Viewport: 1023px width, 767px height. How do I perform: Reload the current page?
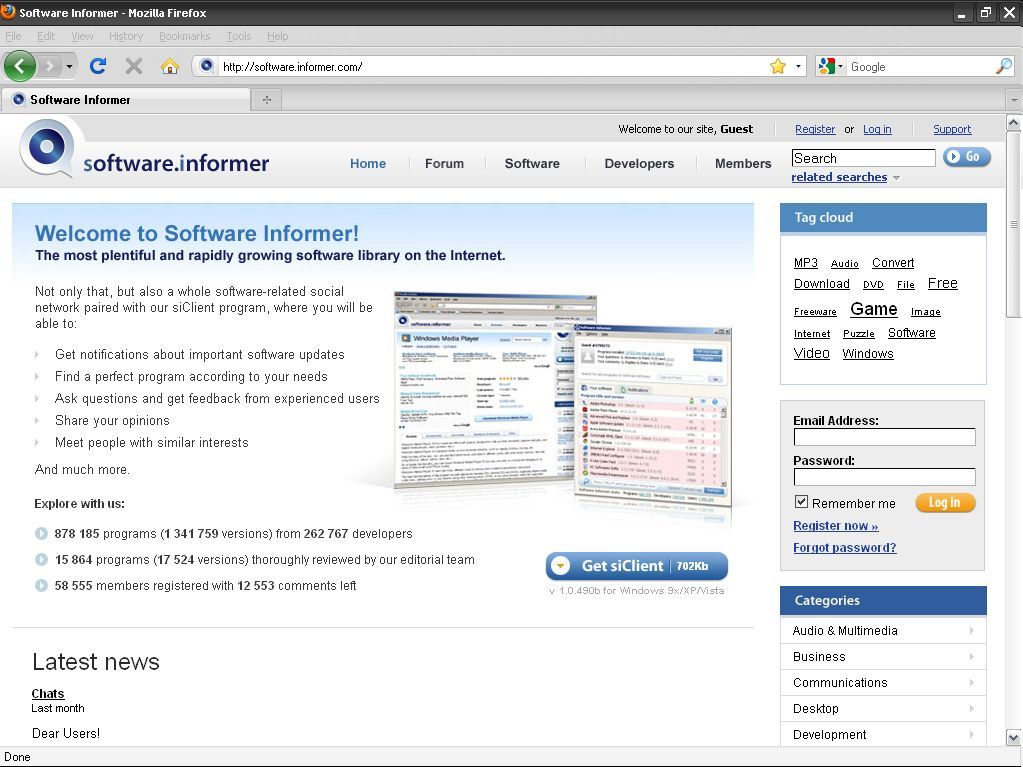click(98, 66)
